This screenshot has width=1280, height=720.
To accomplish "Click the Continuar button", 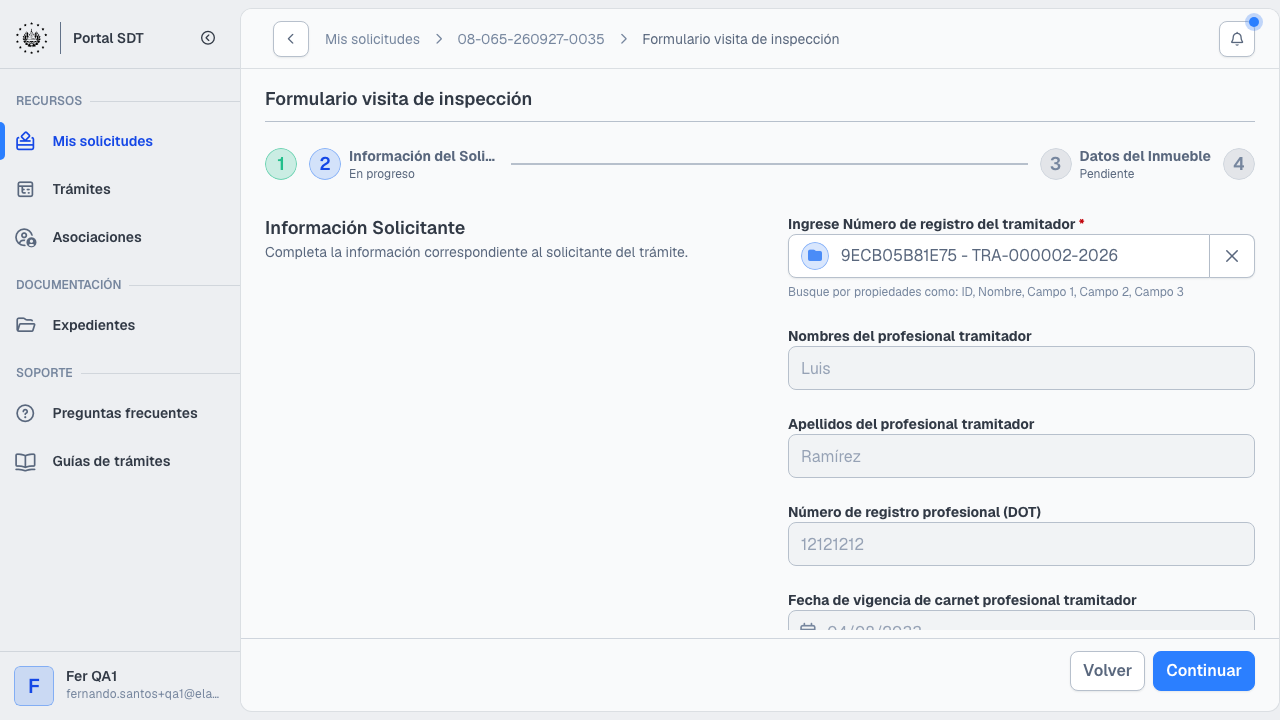I will [1204, 671].
